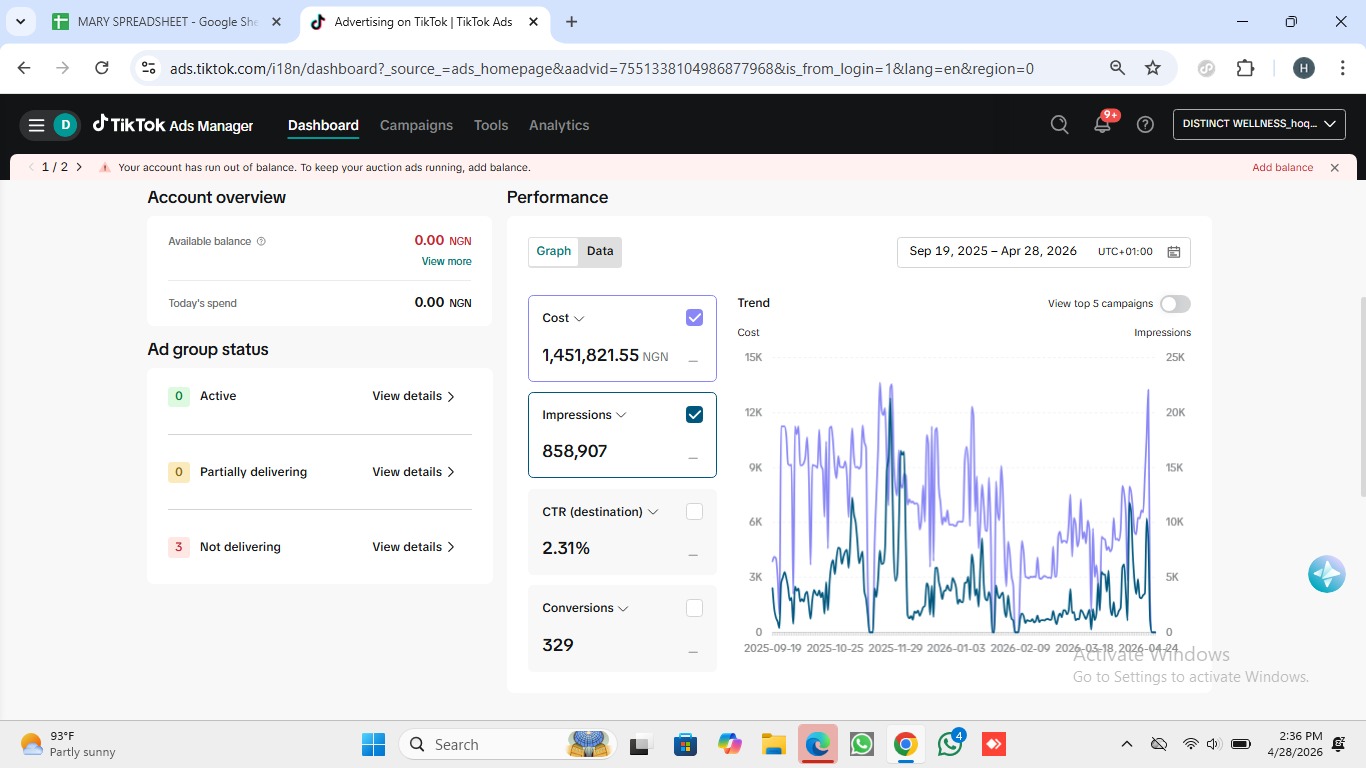This screenshot has height=768, width=1366.
Task: Open the Campaigns tab
Action: coord(416,125)
